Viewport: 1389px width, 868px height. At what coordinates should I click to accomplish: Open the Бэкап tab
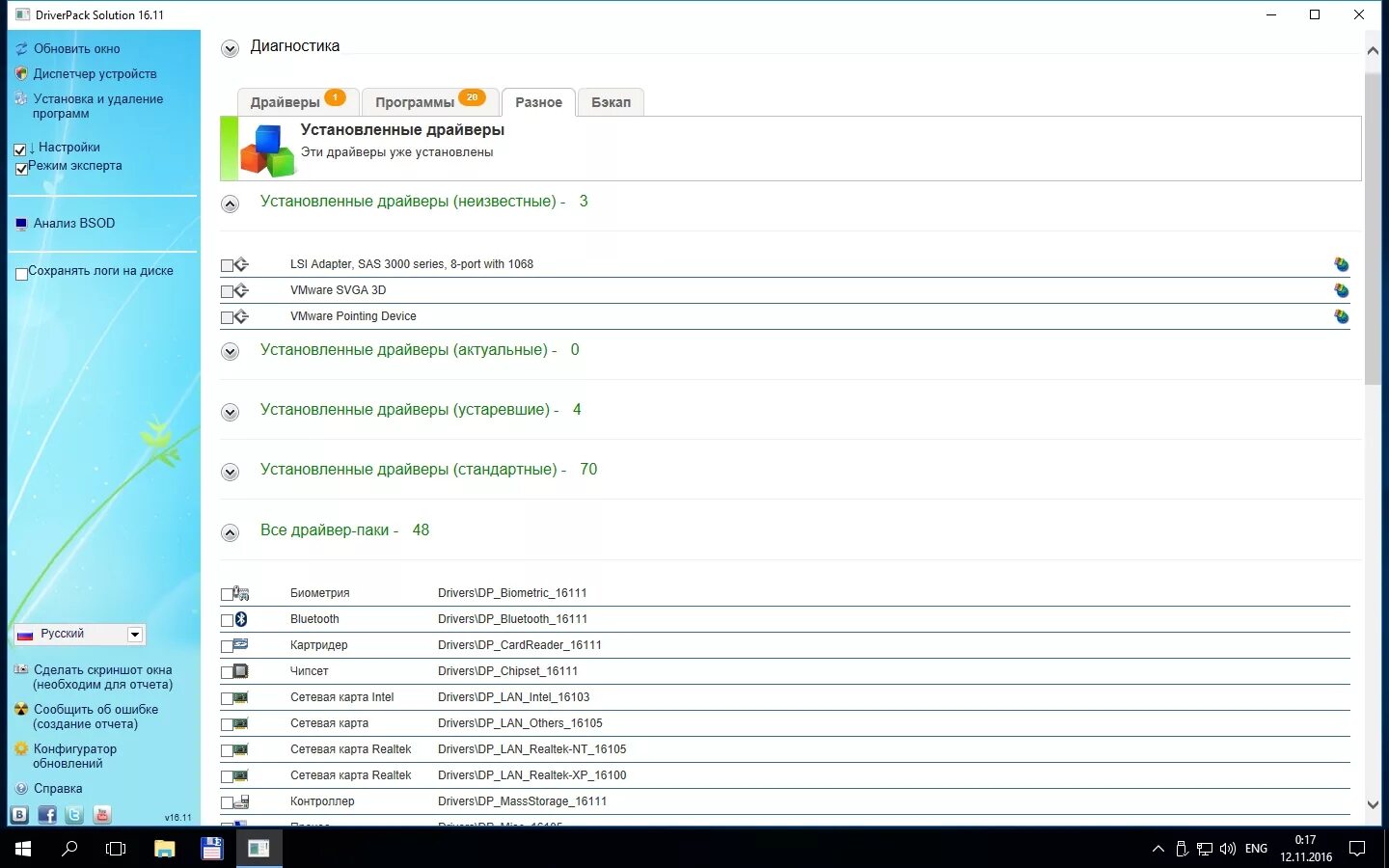611,101
